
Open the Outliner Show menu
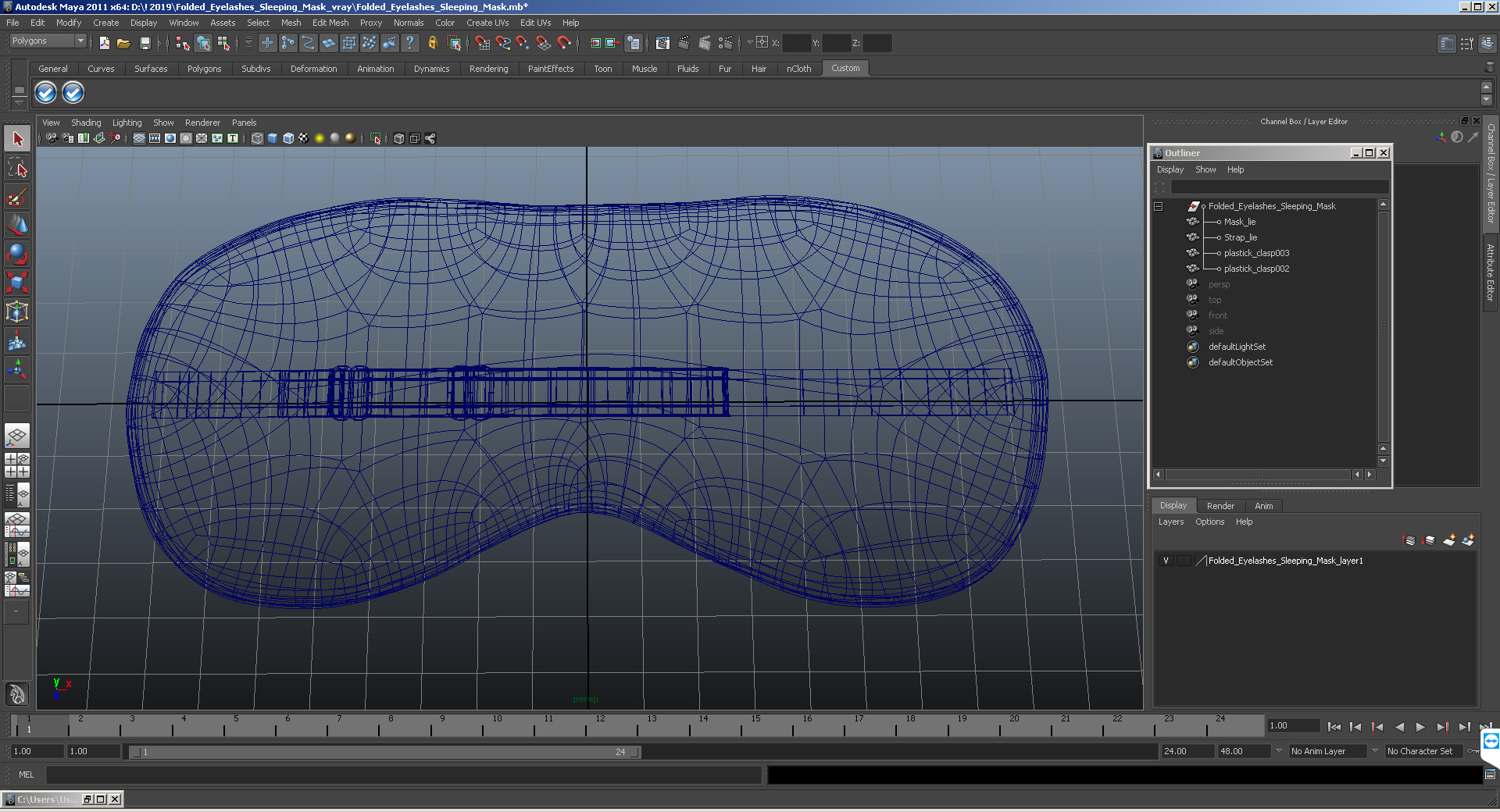1205,170
